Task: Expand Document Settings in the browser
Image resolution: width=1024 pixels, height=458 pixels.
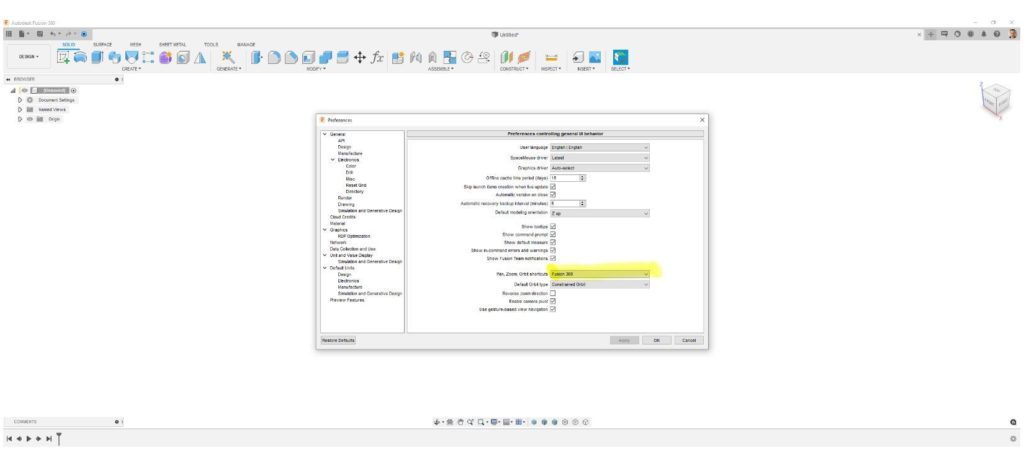Action: (x=20, y=100)
